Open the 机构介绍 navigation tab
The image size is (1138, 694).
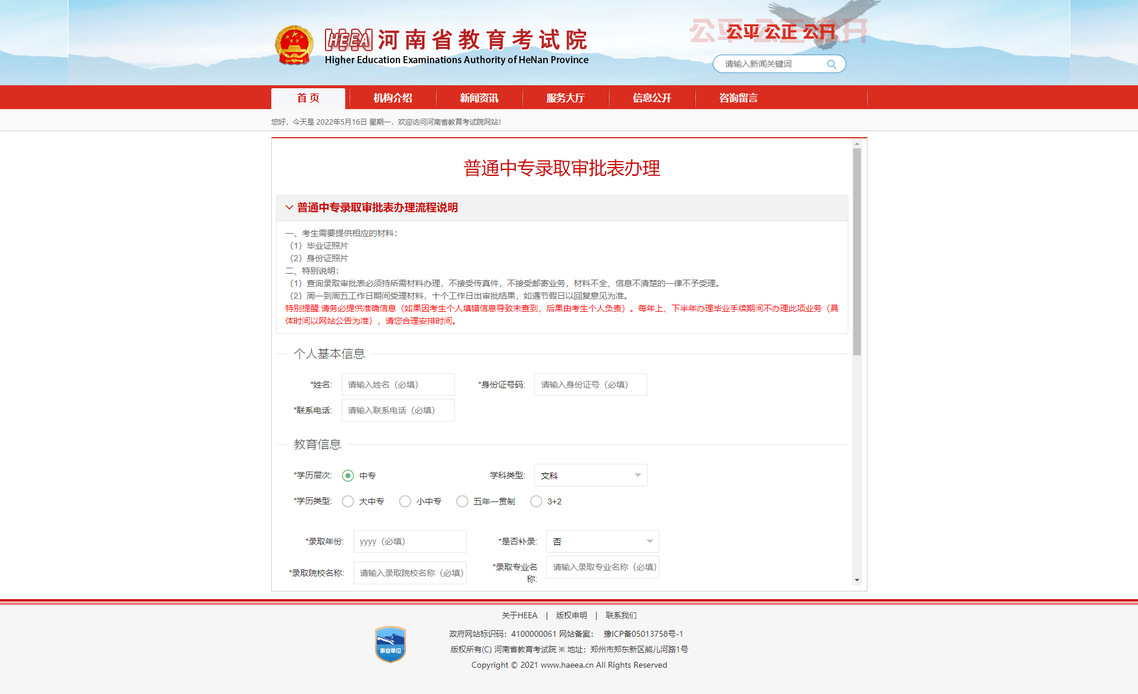pyautogui.click(x=392, y=98)
